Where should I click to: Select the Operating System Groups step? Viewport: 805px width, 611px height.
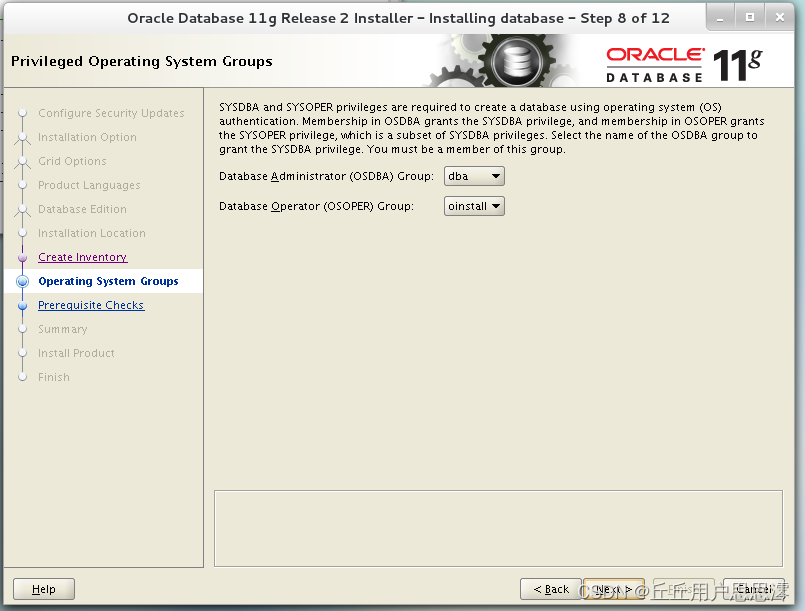pyautogui.click(x=108, y=281)
